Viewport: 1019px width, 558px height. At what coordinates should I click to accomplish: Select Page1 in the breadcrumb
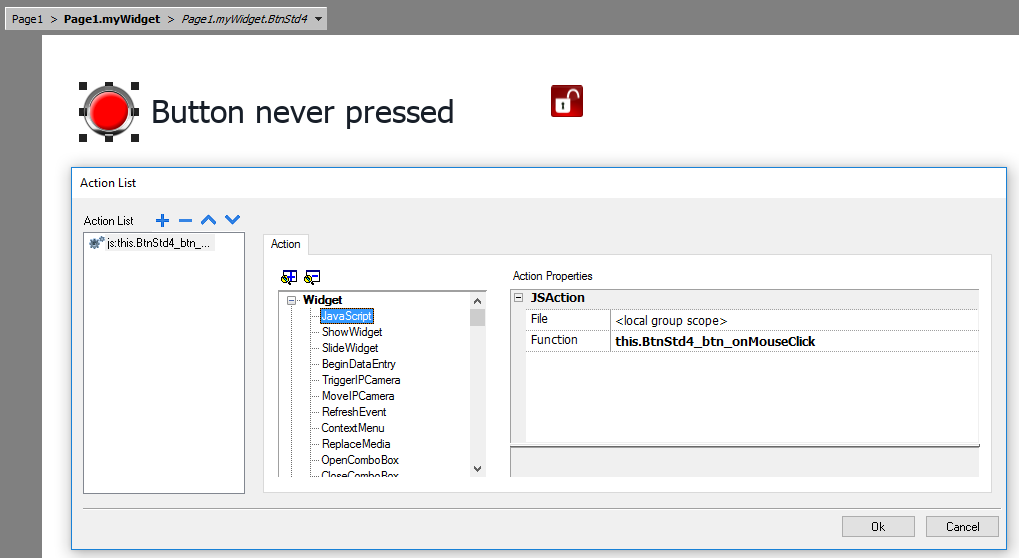coord(27,19)
